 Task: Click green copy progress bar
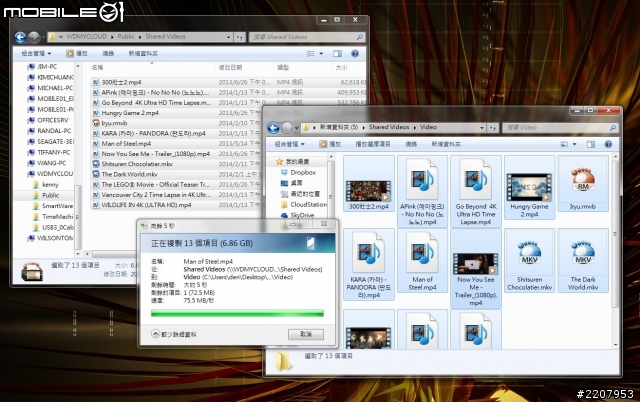tap(237, 313)
